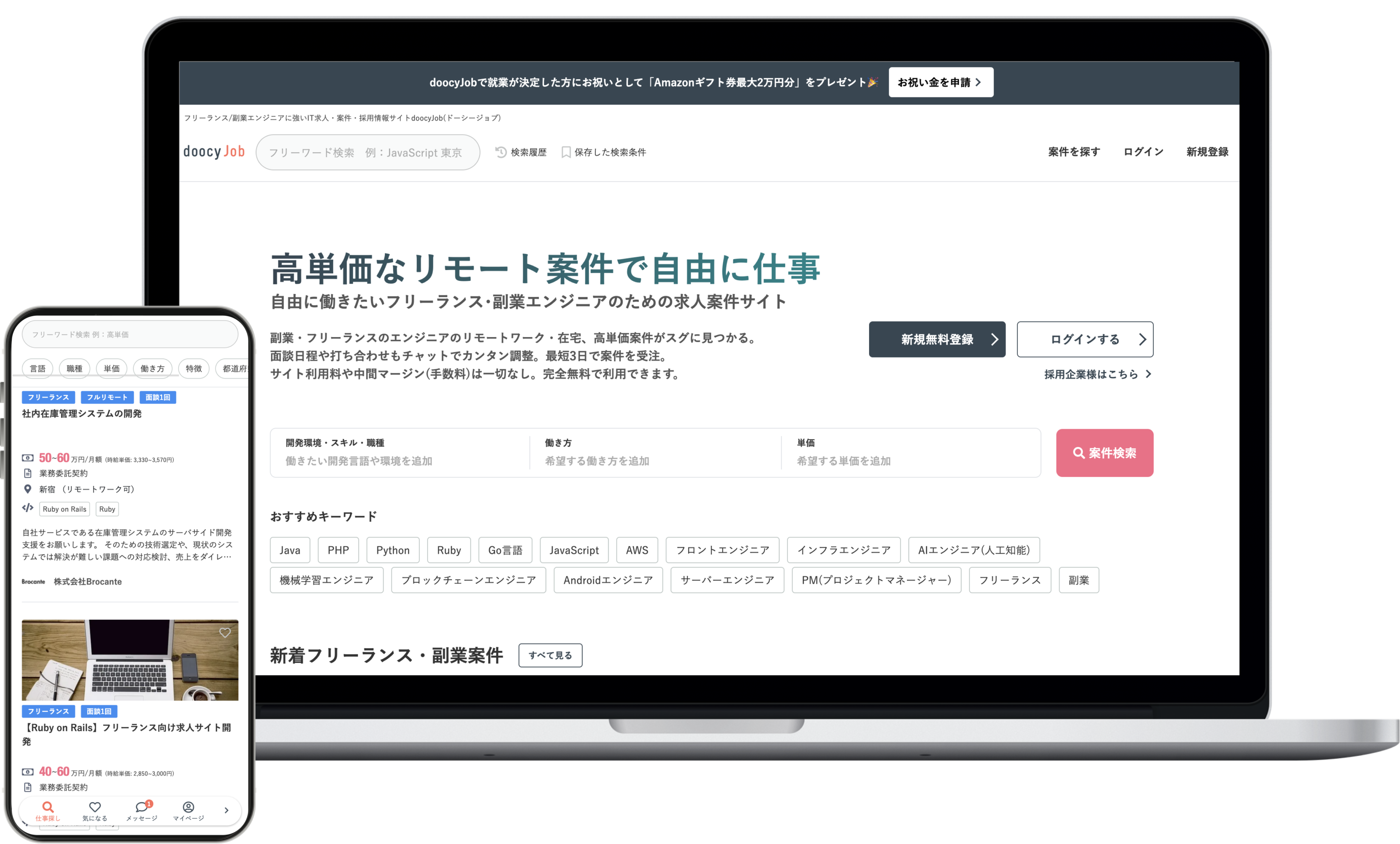Screen dimensions: 1400x844
Task: Click お祝い金を申請 banner button
Action: 941,83
